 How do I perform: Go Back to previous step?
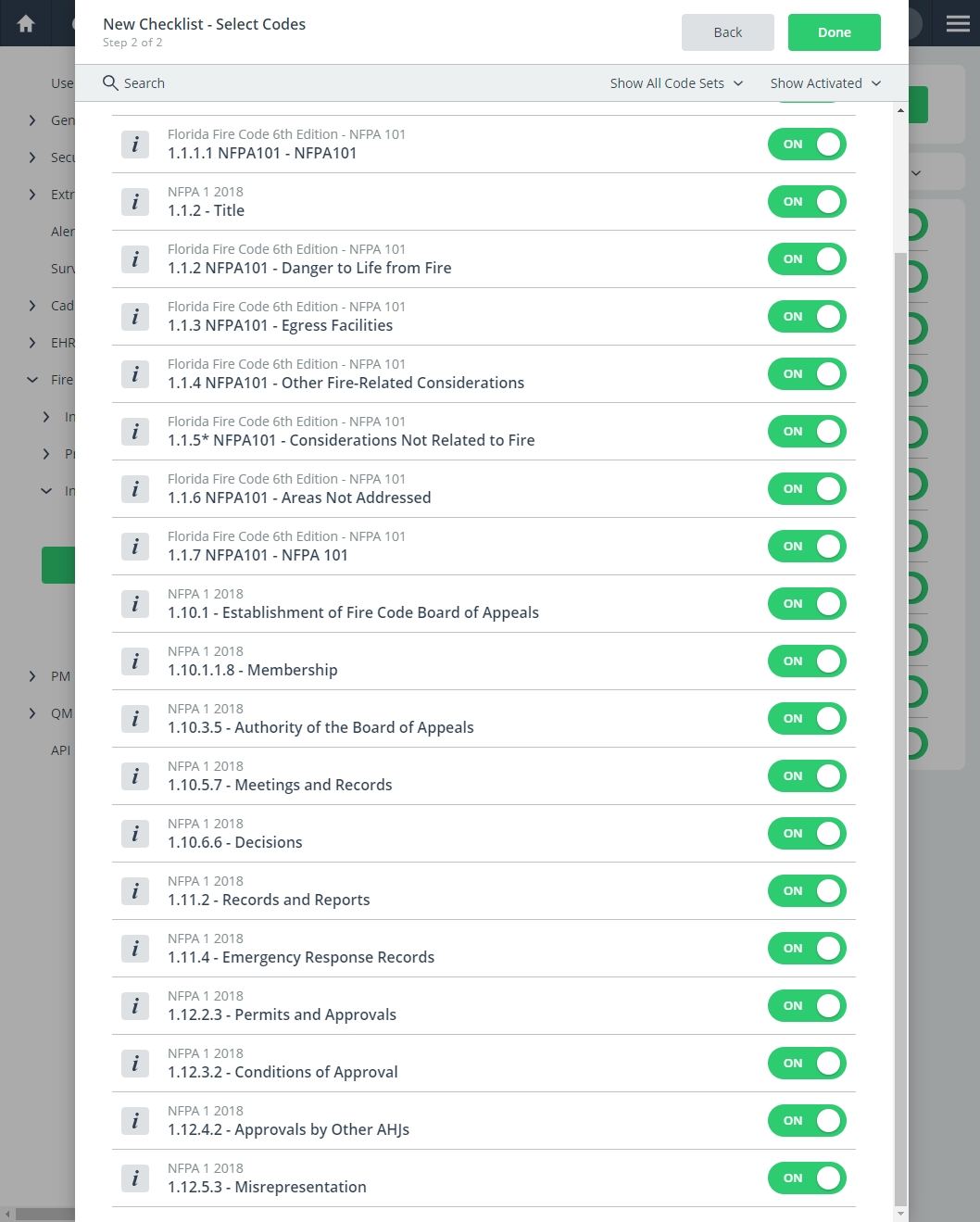click(728, 32)
